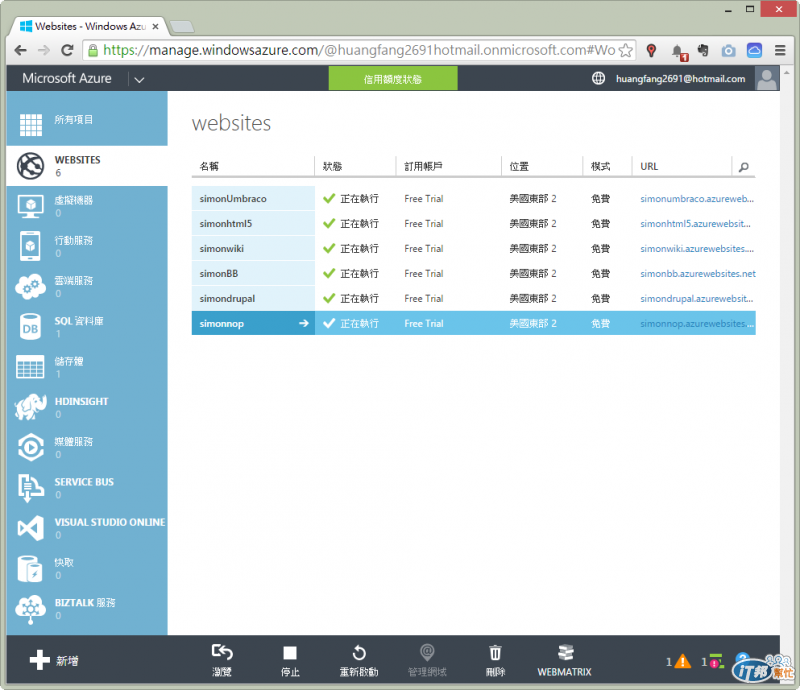Open simondrupal.azurewebsit... URL link

pos(696,299)
